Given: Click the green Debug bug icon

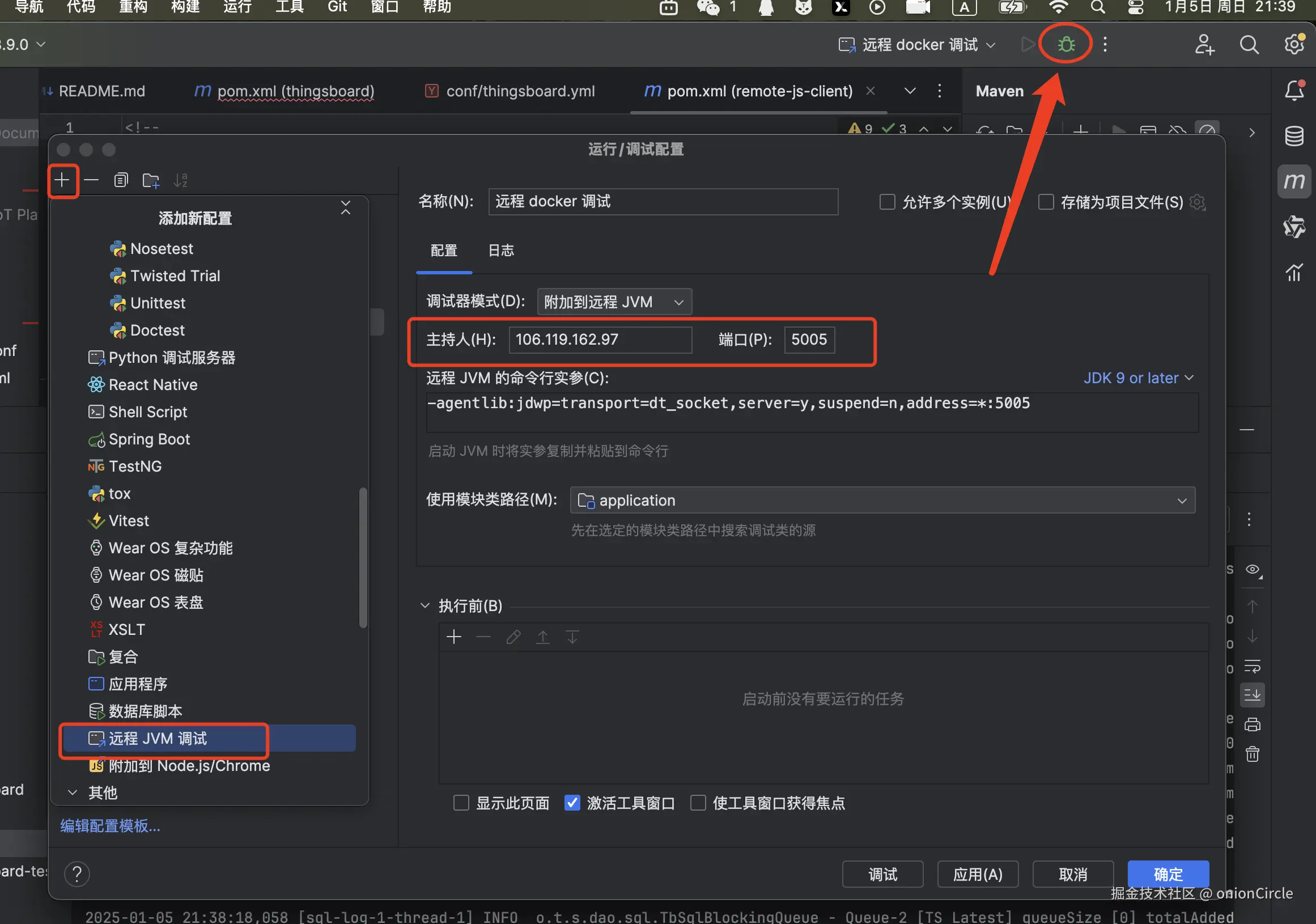Looking at the screenshot, I should [x=1065, y=44].
